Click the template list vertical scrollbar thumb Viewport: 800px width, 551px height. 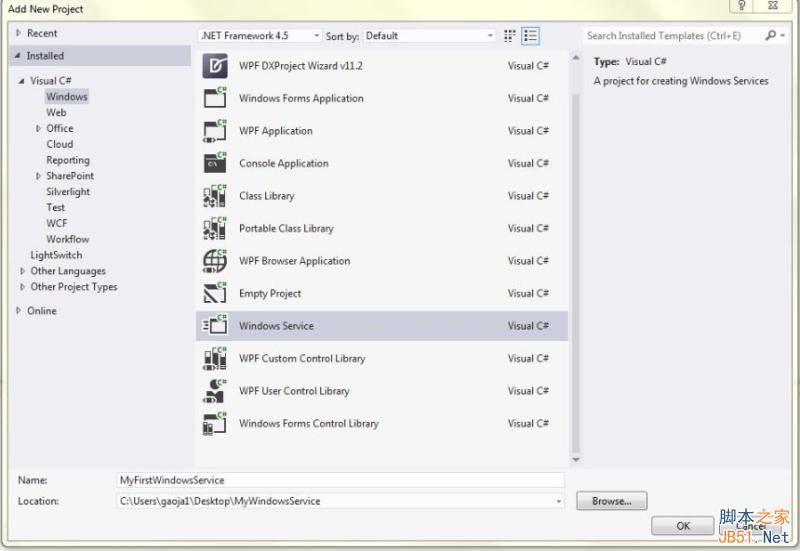576,273
